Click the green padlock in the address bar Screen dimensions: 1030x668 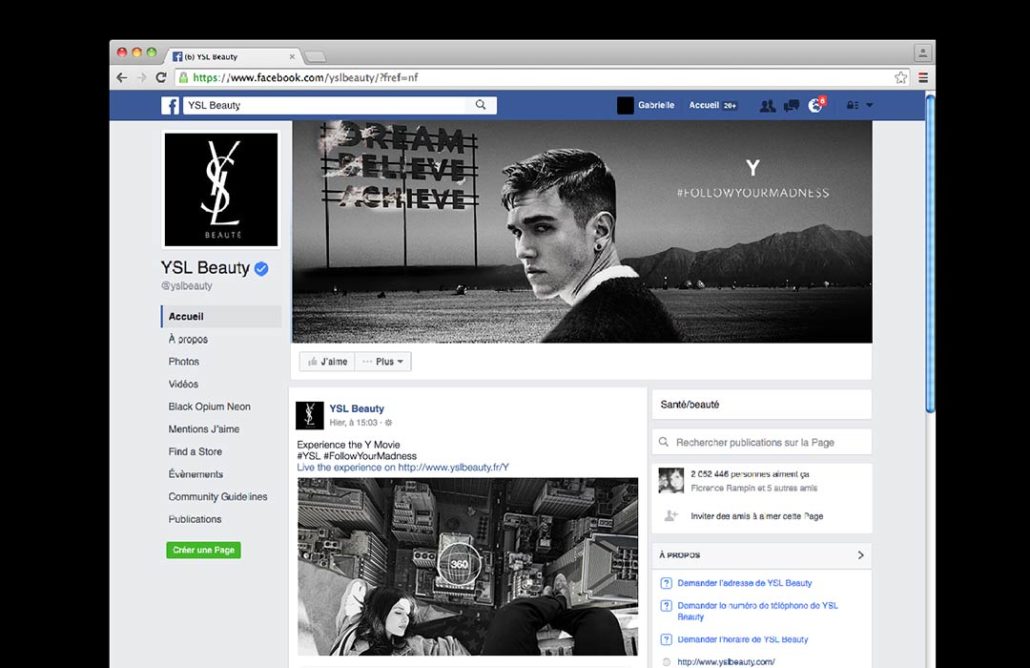183,78
